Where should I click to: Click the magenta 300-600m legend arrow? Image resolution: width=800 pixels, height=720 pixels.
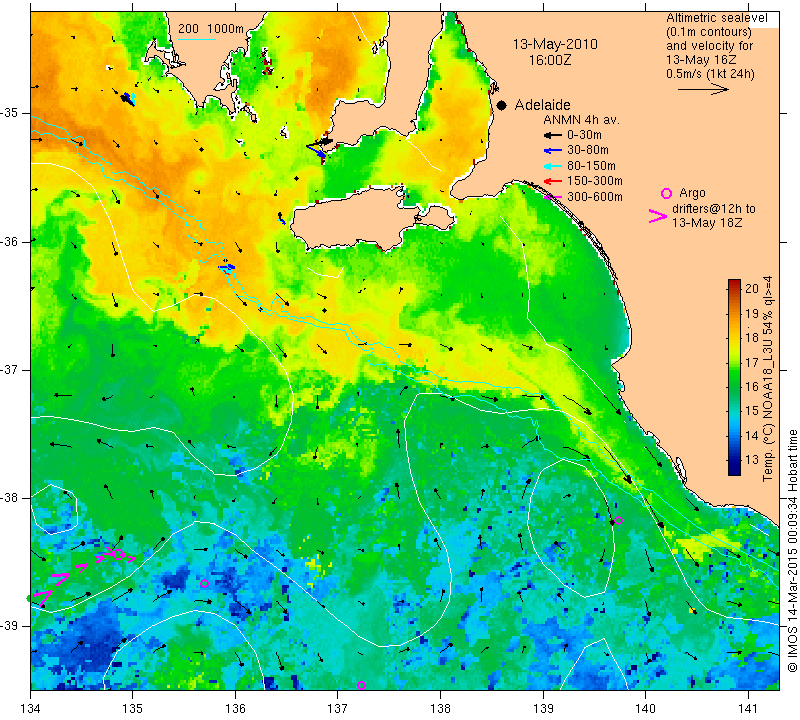pyautogui.click(x=553, y=197)
